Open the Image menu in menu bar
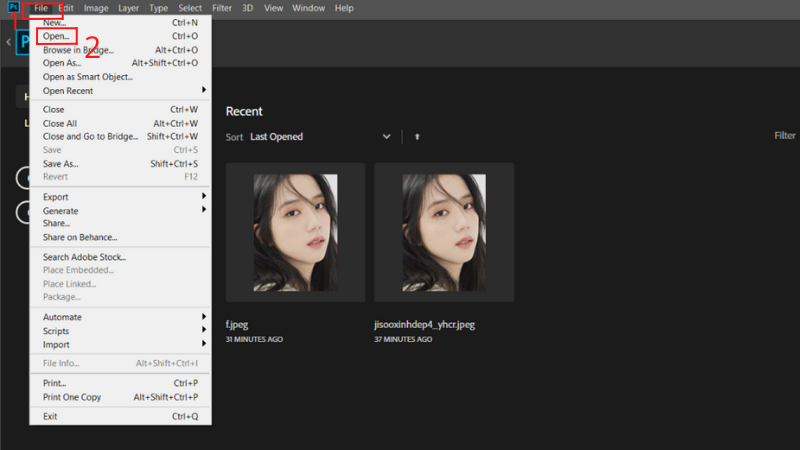The width and height of the screenshot is (800, 450). 96,8
